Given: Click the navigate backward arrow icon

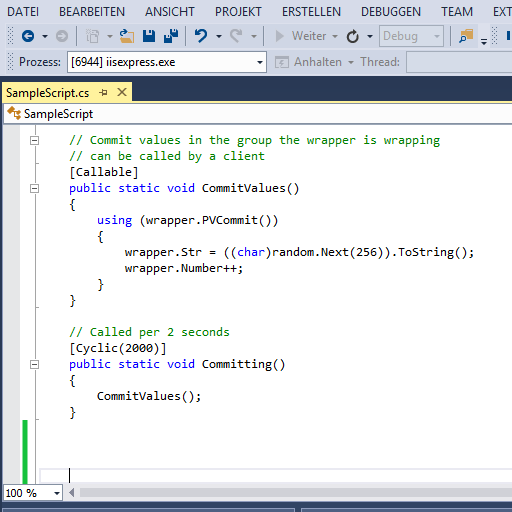Looking at the screenshot, I should point(28,36).
